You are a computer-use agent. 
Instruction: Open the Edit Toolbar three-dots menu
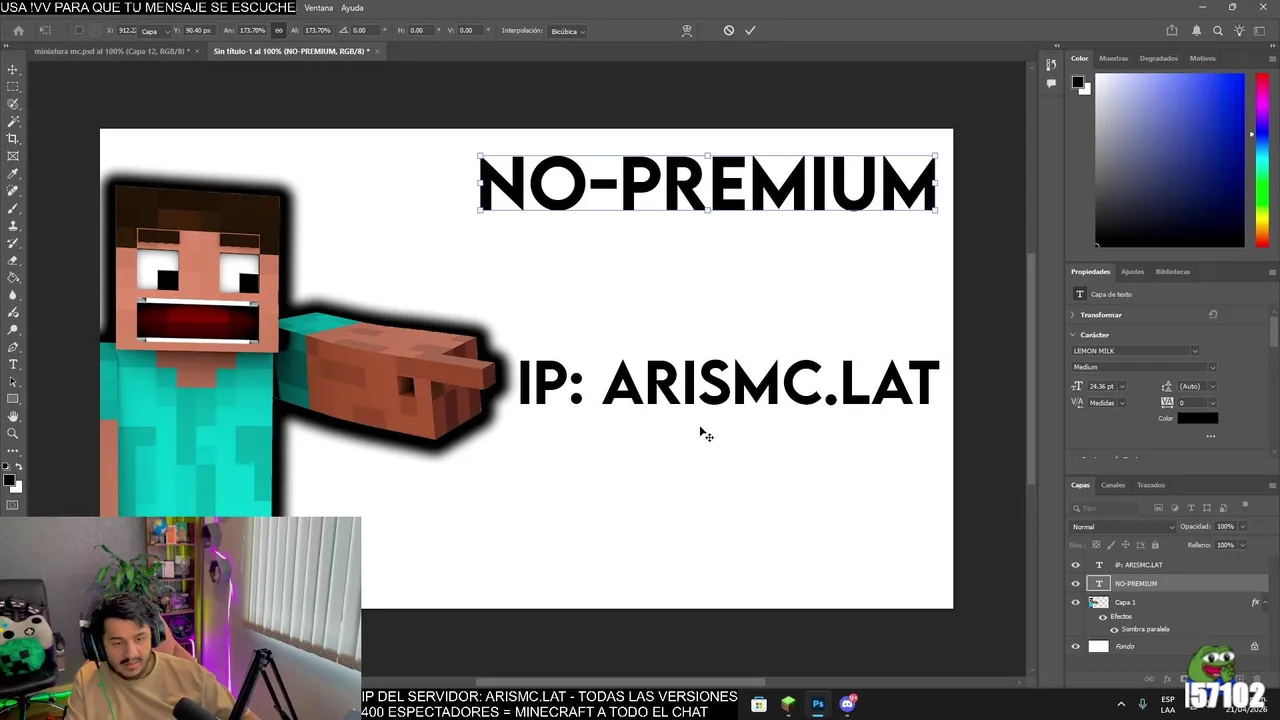[13, 451]
